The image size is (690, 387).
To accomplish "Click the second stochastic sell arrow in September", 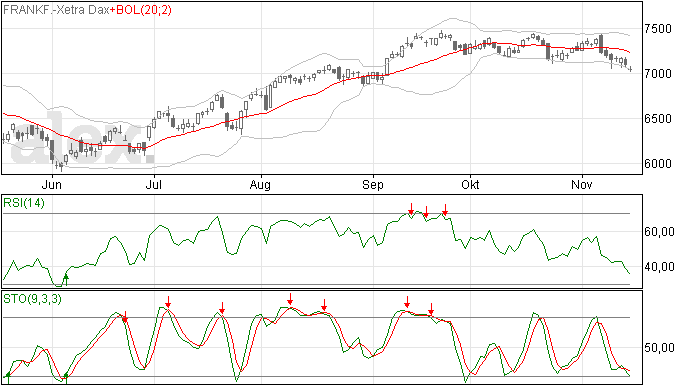I will (432, 309).
